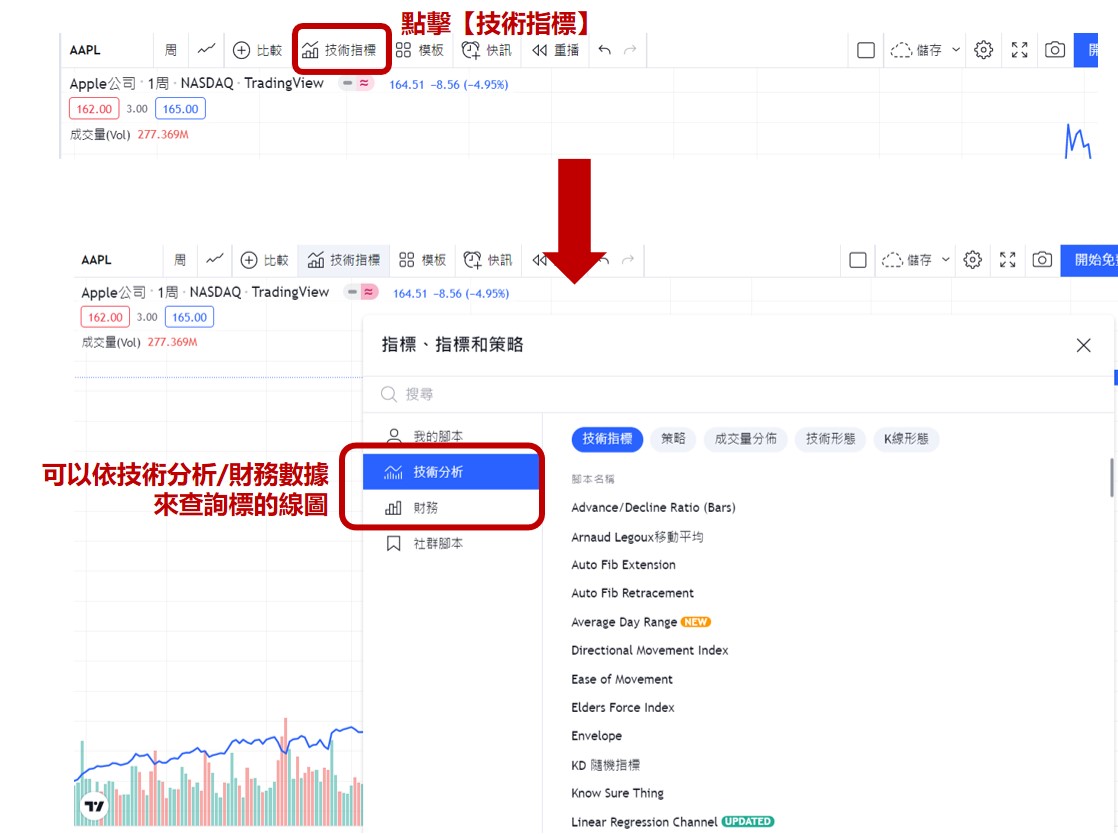1118x834 pixels.
Task: Click the 165.00 buy price on the lower chart
Action: [x=189, y=317]
